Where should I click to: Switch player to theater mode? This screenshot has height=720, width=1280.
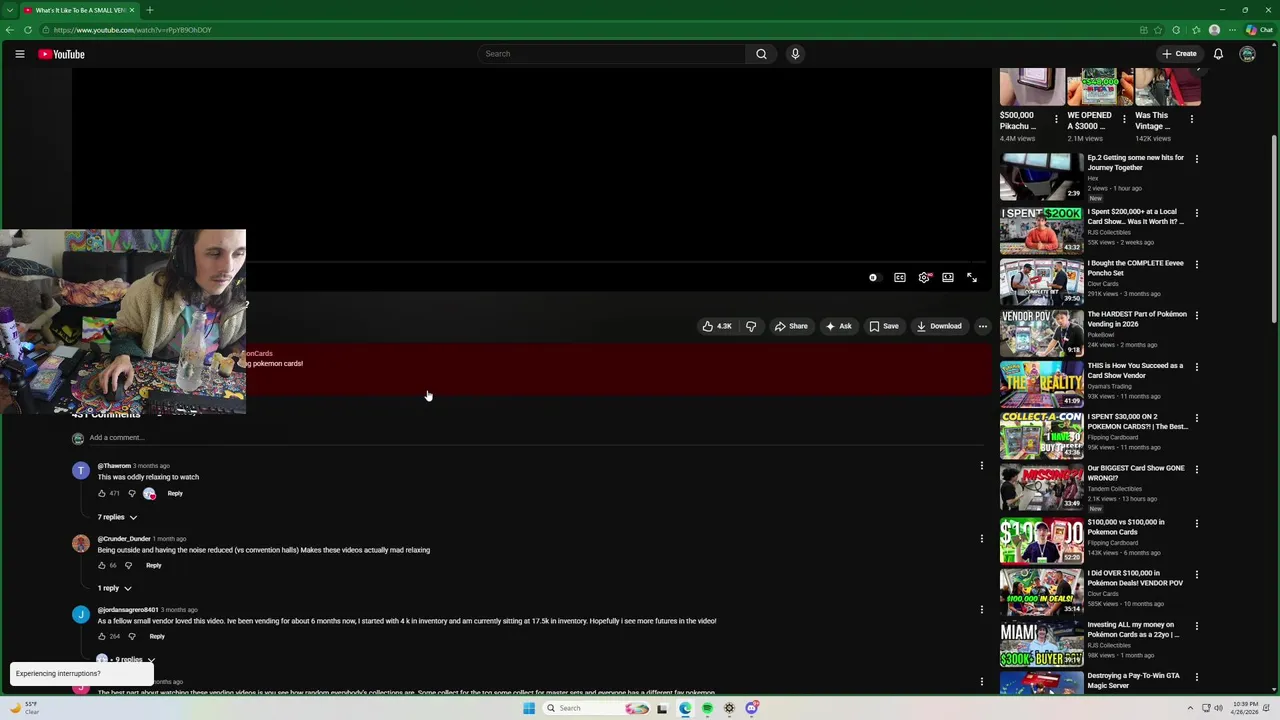[x=948, y=278]
